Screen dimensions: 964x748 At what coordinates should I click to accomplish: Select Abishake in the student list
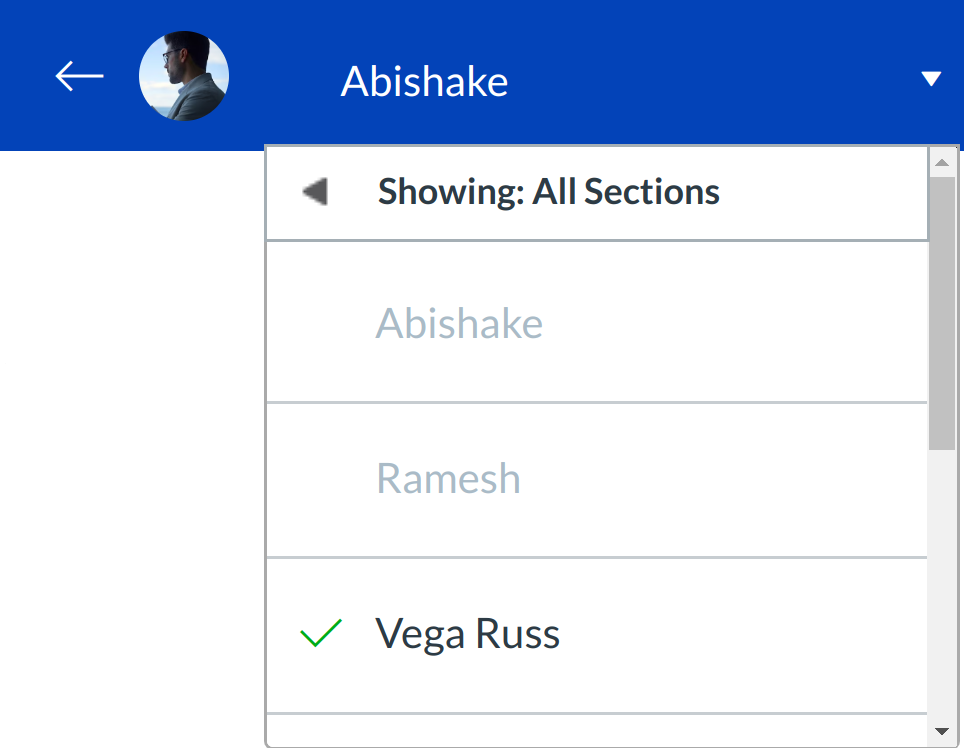click(459, 324)
